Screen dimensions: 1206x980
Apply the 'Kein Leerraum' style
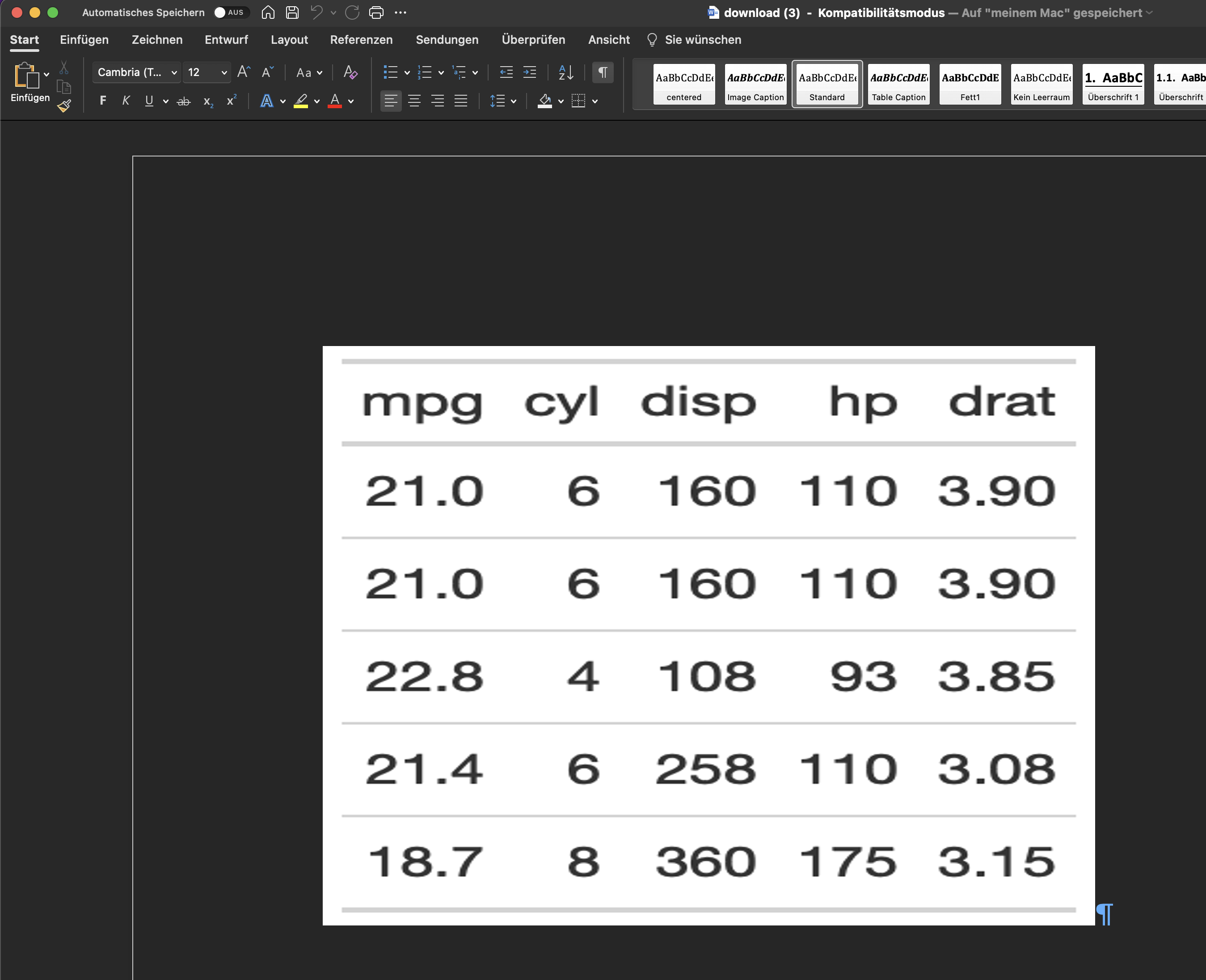coord(1042,84)
